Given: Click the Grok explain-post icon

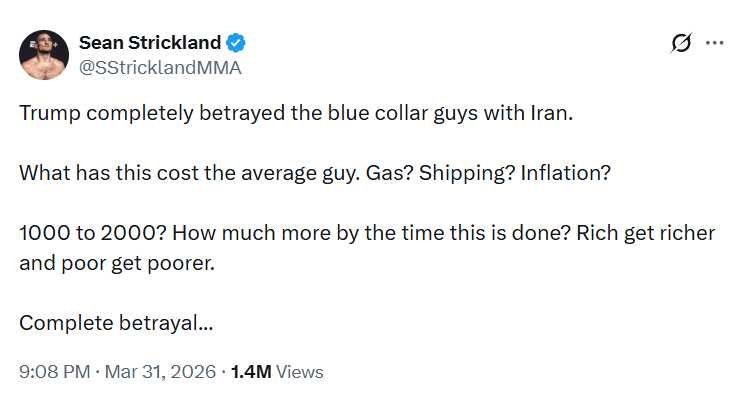Looking at the screenshot, I should (x=681, y=44).
